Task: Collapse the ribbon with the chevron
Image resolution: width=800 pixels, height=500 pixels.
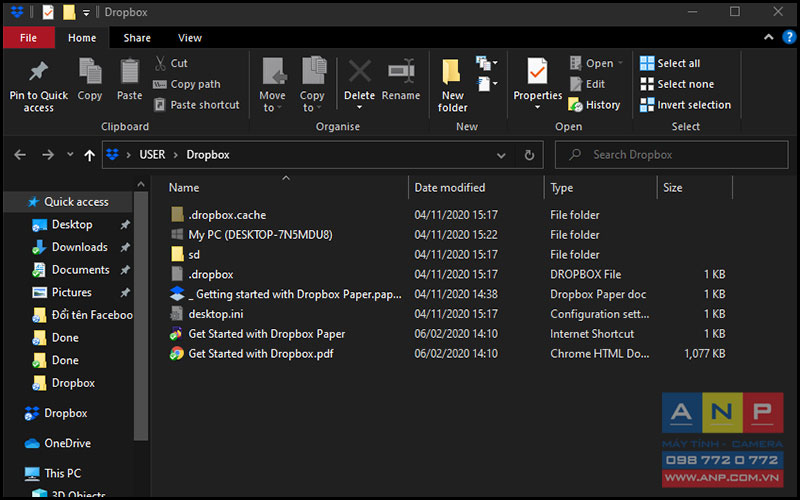Action: 768,37
